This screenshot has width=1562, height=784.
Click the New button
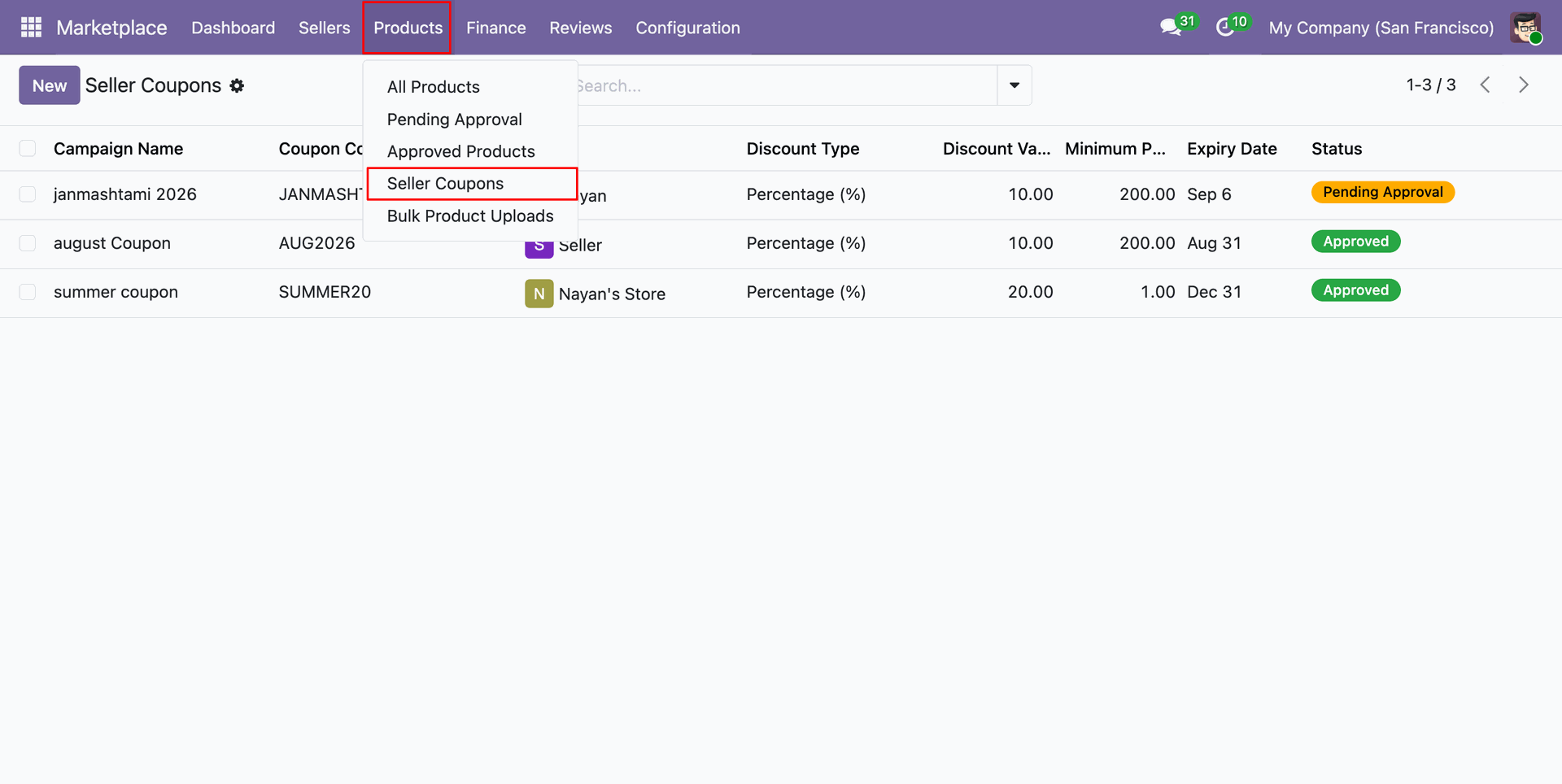[x=50, y=85]
